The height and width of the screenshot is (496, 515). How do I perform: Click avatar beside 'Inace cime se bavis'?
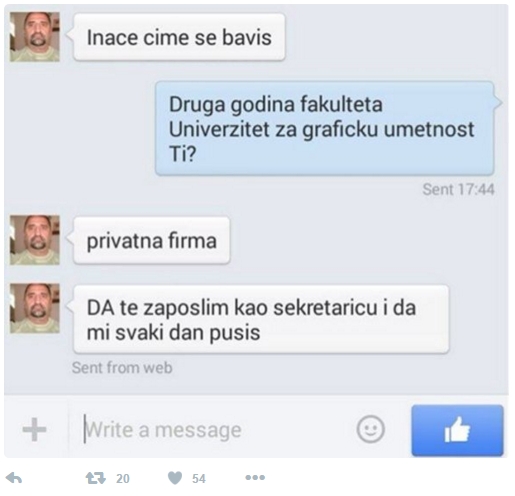(35, 37)
